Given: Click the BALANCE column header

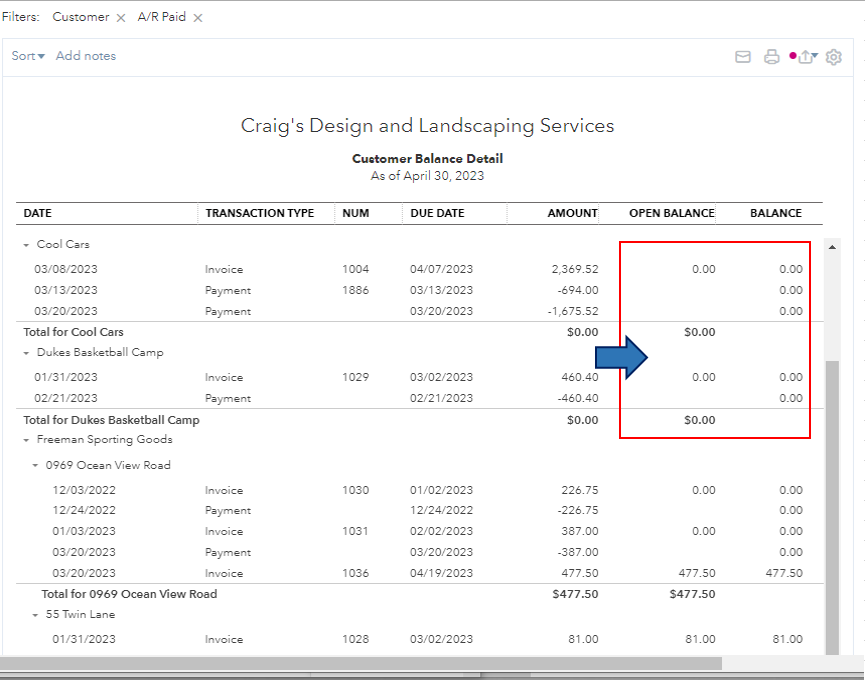Looking at the screenshot, I should point(776,213).
